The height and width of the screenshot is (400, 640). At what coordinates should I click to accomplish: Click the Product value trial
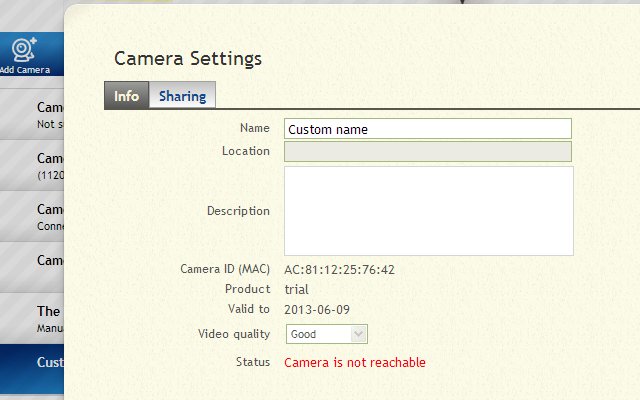click(x=296, y=289)
